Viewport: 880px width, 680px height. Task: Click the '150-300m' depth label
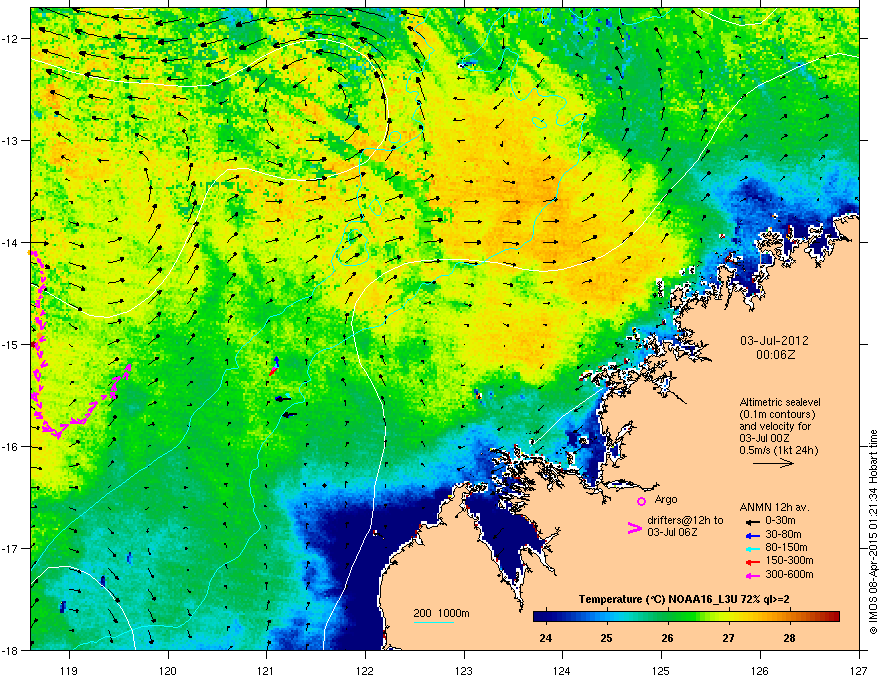coord(790,560)
